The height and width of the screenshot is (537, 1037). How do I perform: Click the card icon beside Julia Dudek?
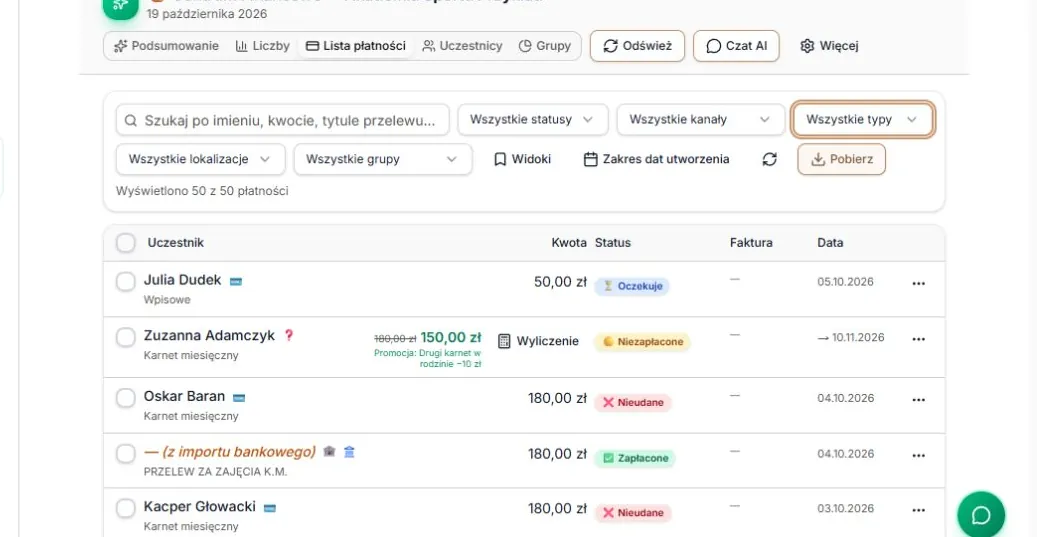click(235, 281)
